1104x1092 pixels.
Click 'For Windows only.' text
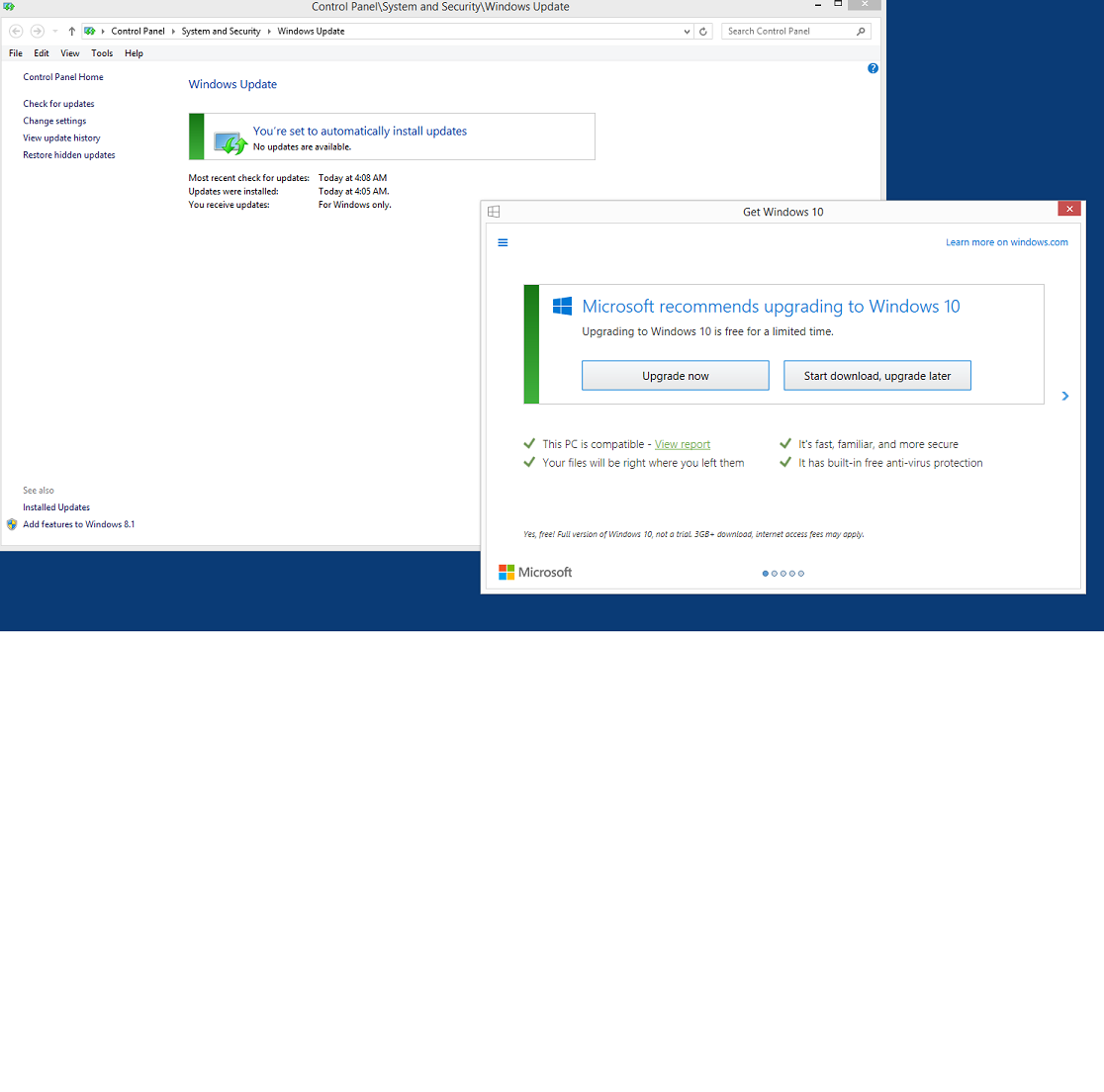click(x=354, y=205)
